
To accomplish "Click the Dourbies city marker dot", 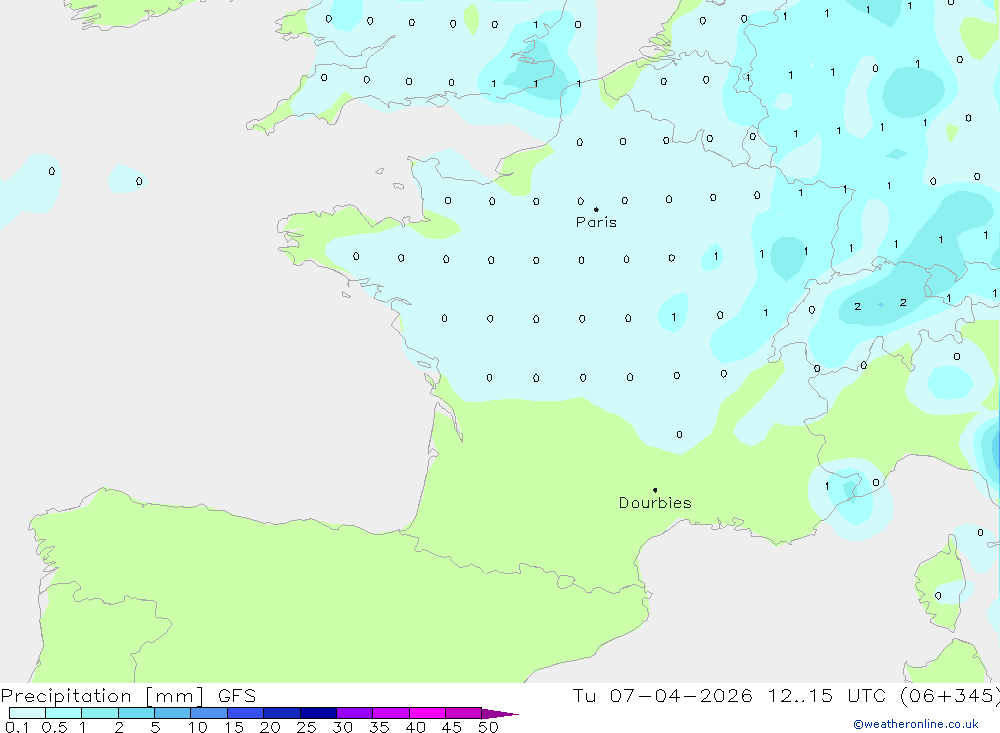I will point(655,490).
